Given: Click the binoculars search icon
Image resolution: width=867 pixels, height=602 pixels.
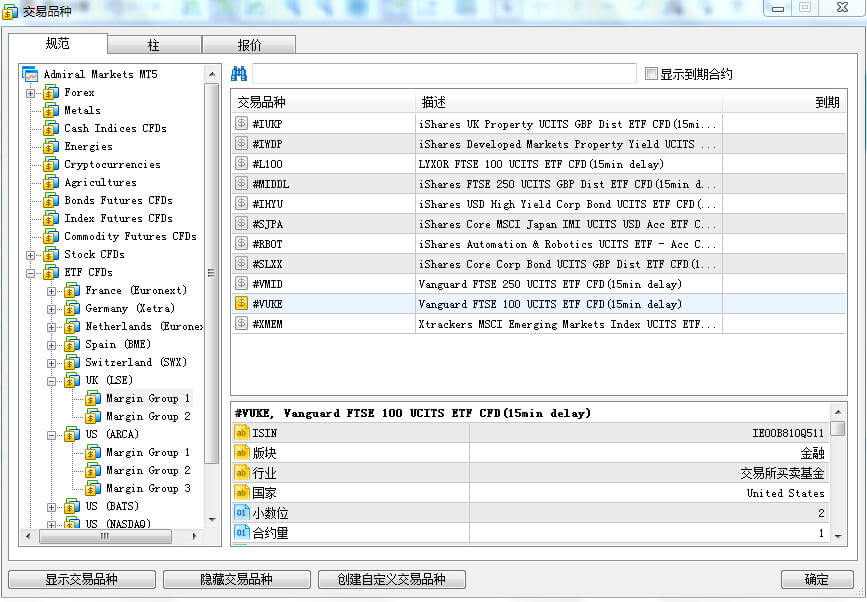Looking at the screenshot, I should 239,74.
